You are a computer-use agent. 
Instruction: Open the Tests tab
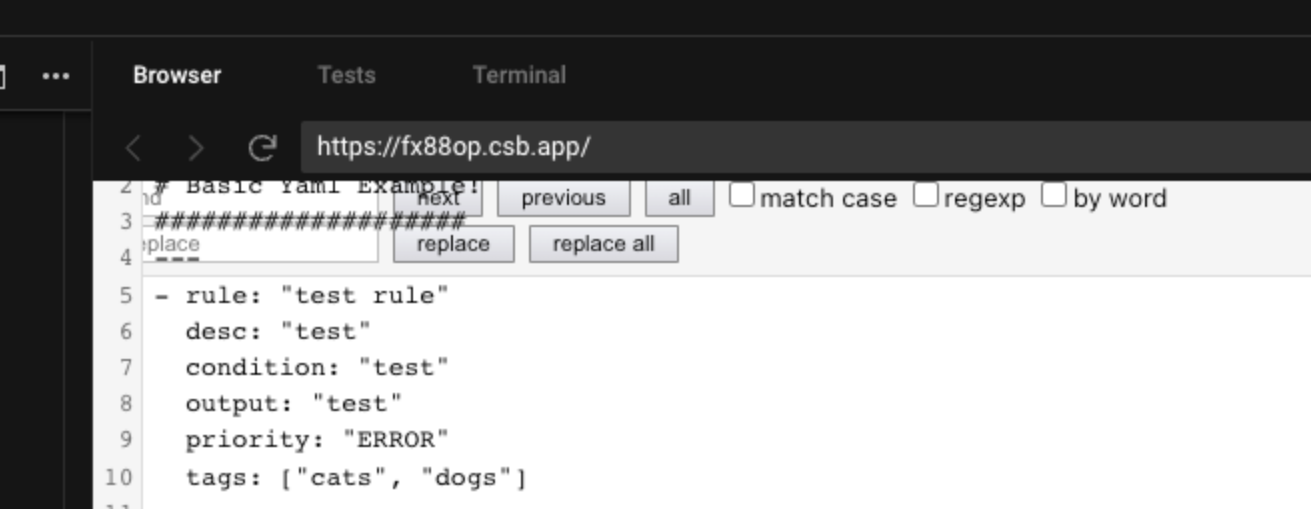[x=346, y=75]
